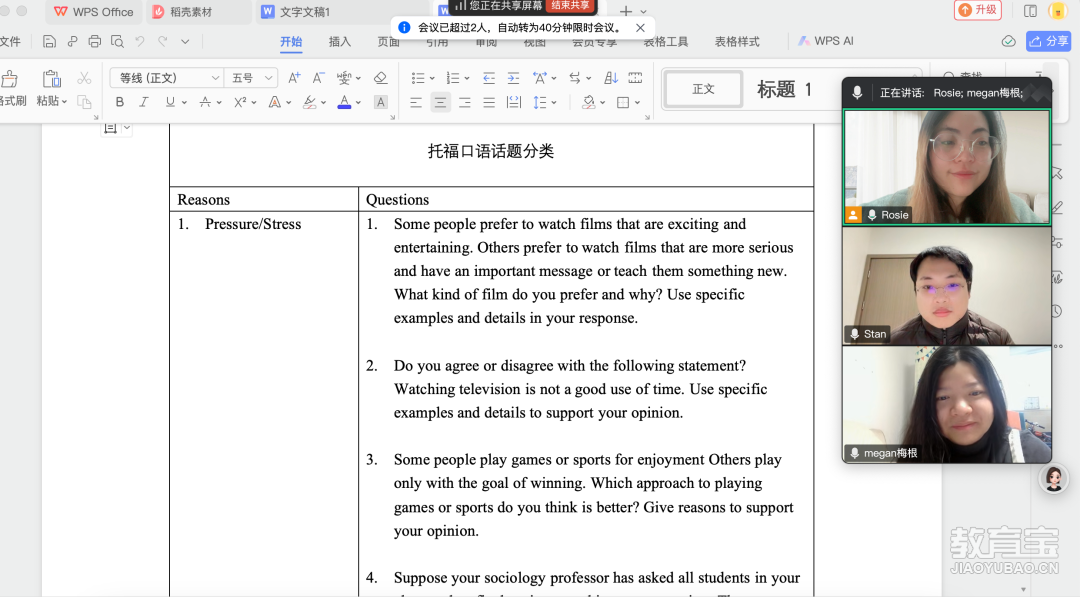The image size is (1080, 597).
Task: Switch to the 插入 Insert ribbon tab
Action: coord(340,41)
